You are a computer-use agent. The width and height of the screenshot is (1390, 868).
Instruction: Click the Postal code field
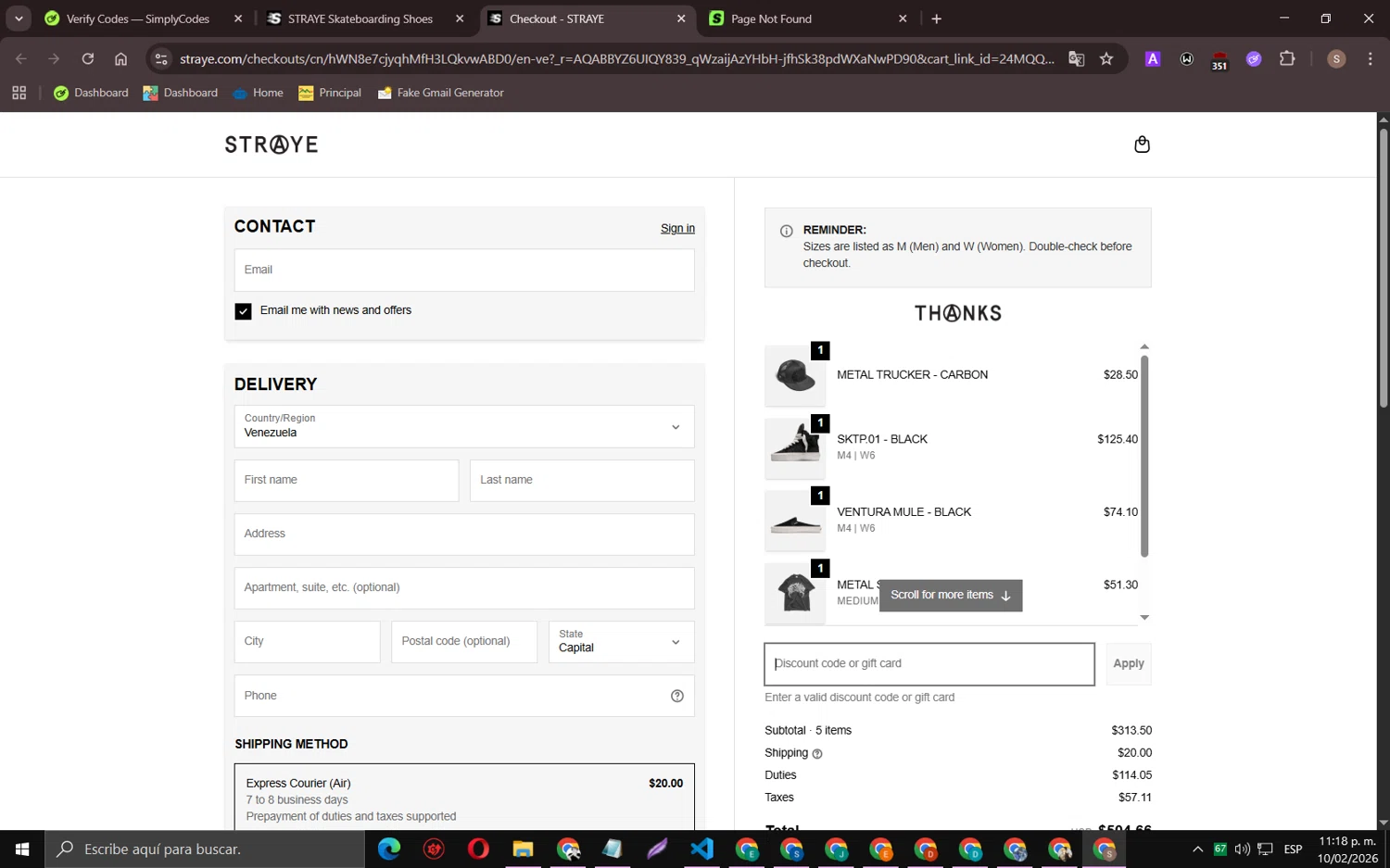[x=464, y=641]
